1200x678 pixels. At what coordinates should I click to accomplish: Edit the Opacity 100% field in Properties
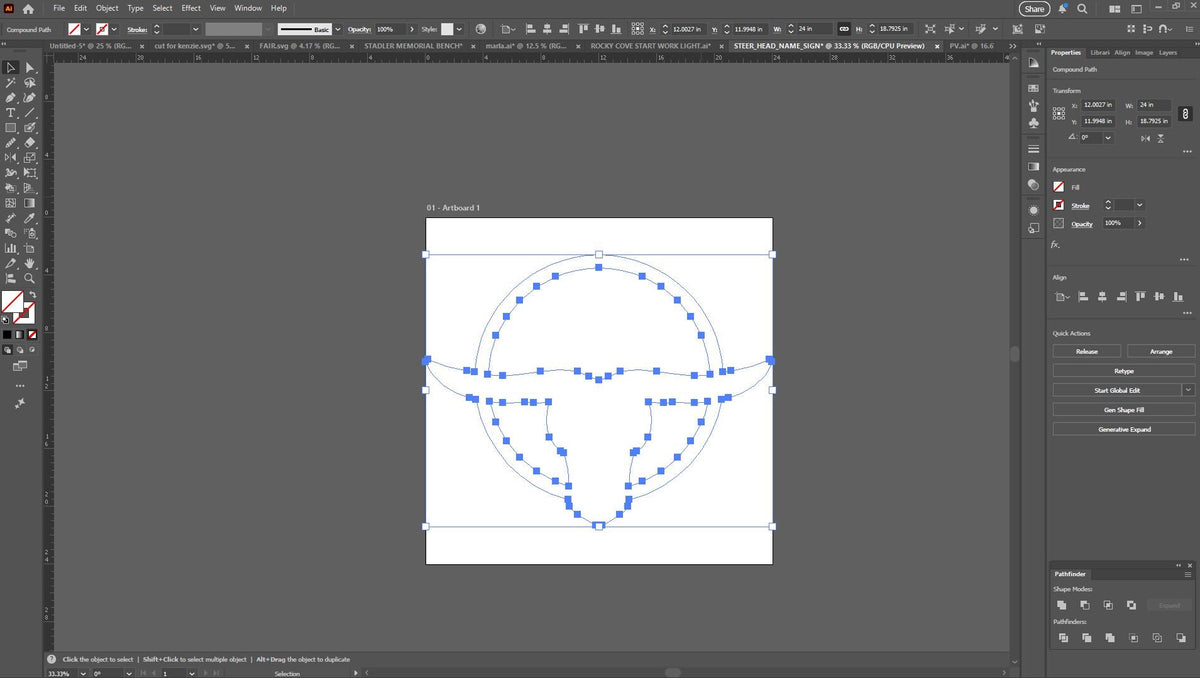pyautogui.click(x=1116, y=223)
